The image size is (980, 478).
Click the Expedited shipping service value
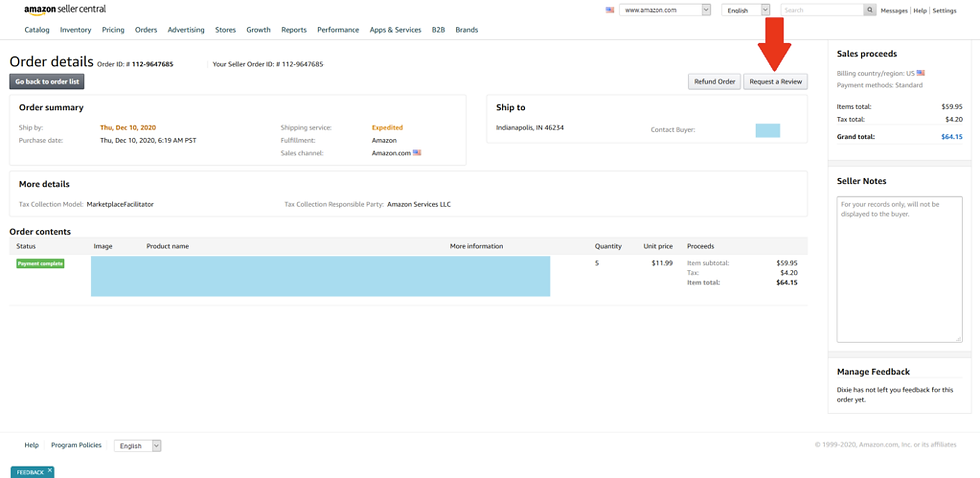[x=388, y=127]
